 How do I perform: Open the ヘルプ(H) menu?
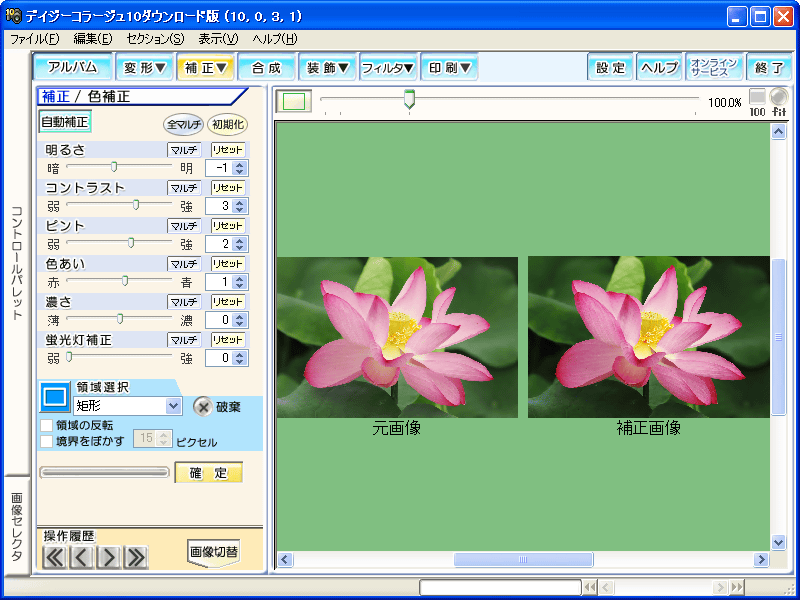(x=274, y=39)
